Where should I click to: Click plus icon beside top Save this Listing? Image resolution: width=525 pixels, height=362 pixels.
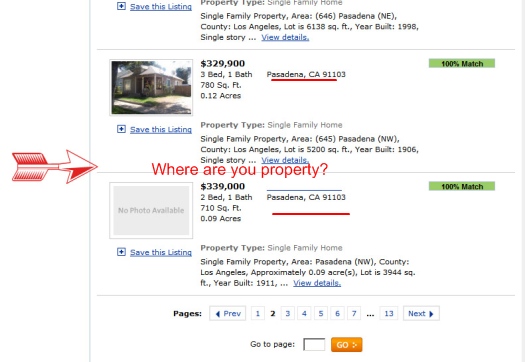pos(121,6)
